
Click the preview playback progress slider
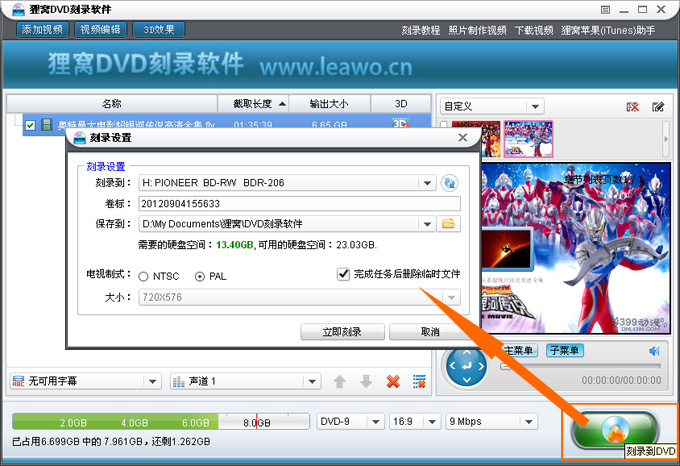pos(580,366)
